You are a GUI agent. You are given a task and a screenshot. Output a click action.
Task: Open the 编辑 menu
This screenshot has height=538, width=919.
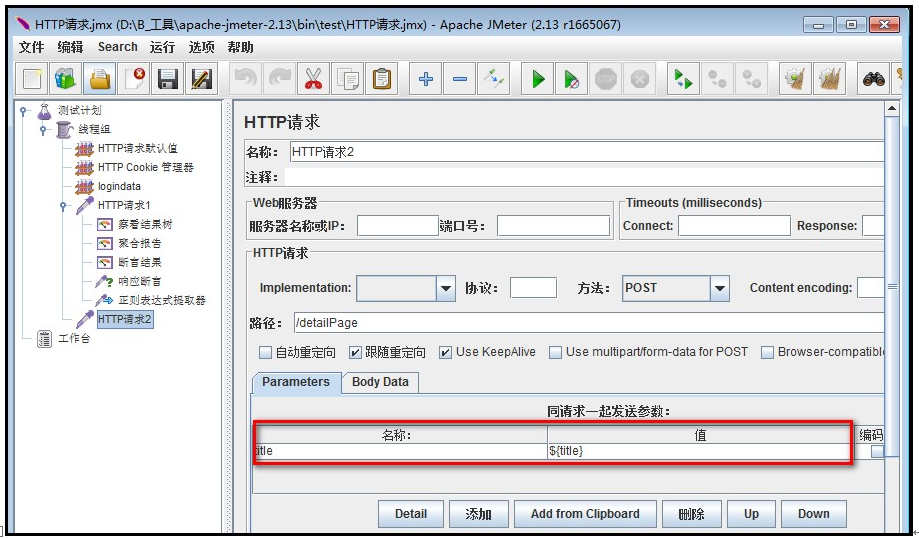[70, 47]
